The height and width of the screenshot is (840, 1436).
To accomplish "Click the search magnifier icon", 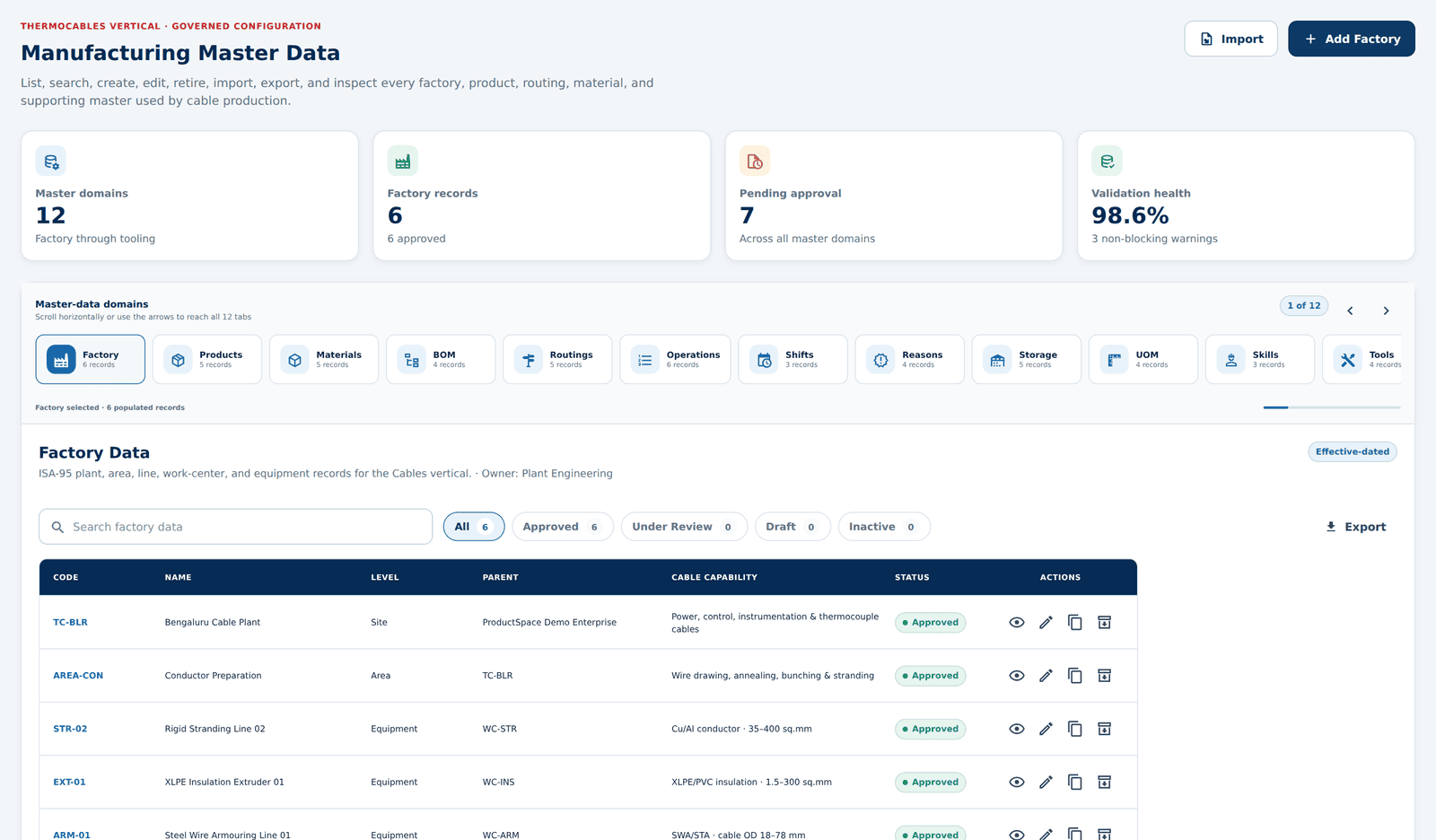I will click(57, 527).
